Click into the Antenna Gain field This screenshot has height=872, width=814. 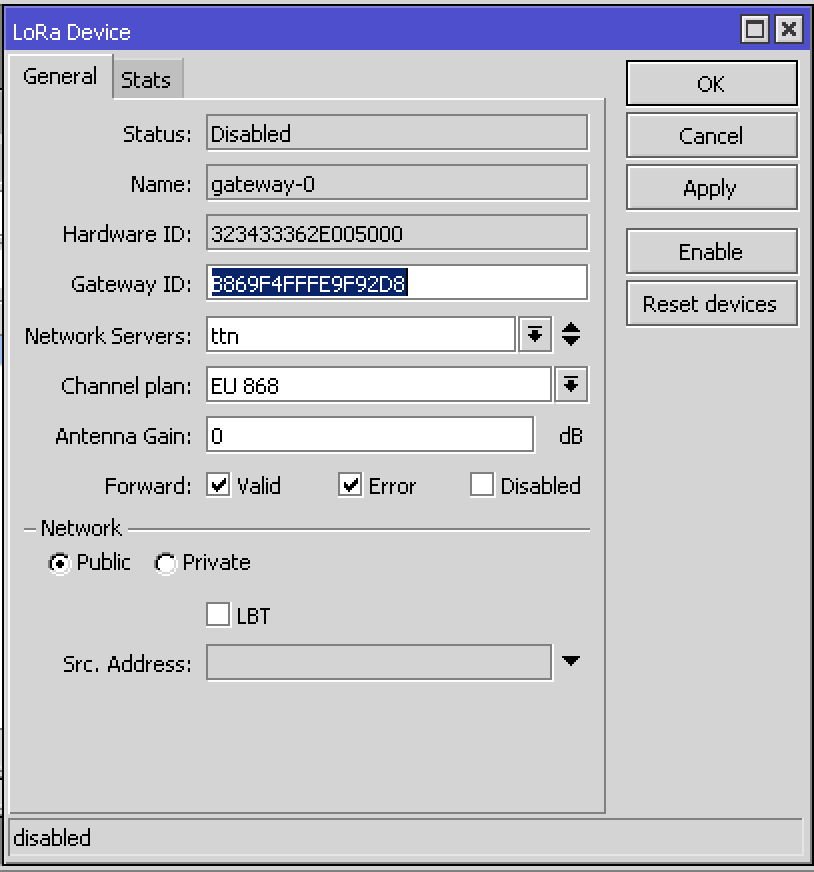tap(370, 436)
